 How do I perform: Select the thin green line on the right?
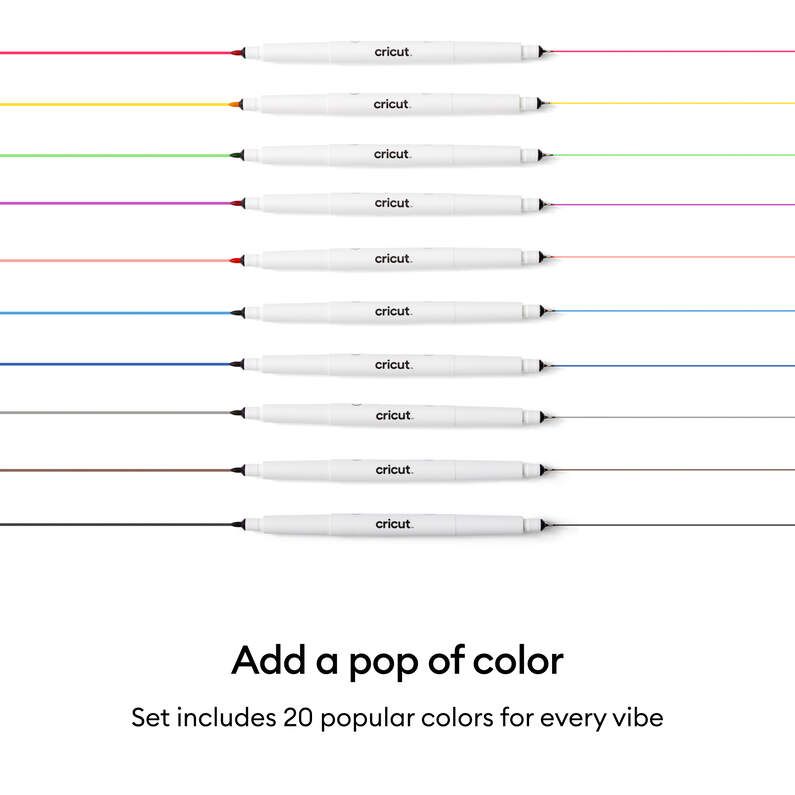click(x=670, y=155)
